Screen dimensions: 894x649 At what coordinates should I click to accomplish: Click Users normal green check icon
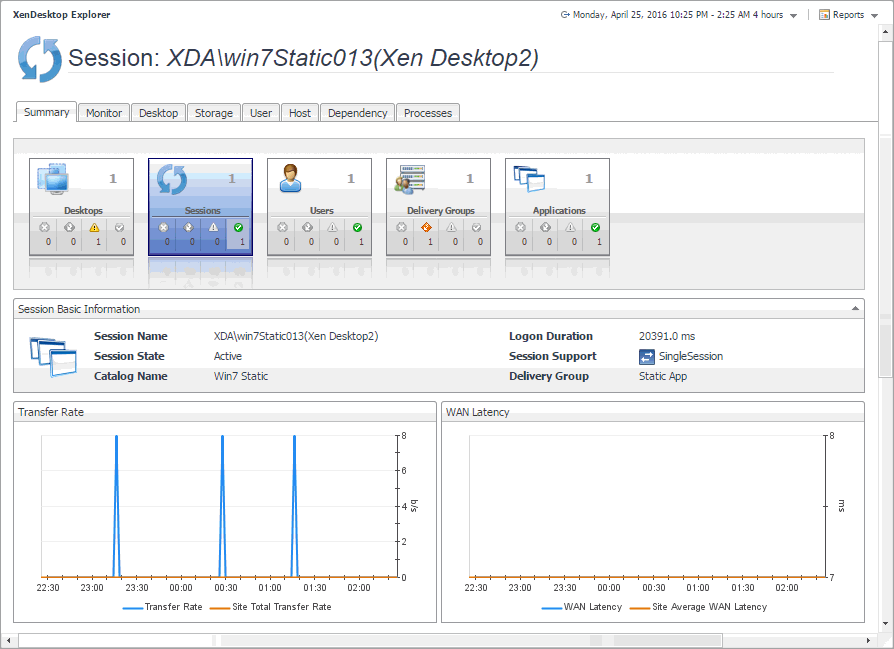[x=357, y=228]
